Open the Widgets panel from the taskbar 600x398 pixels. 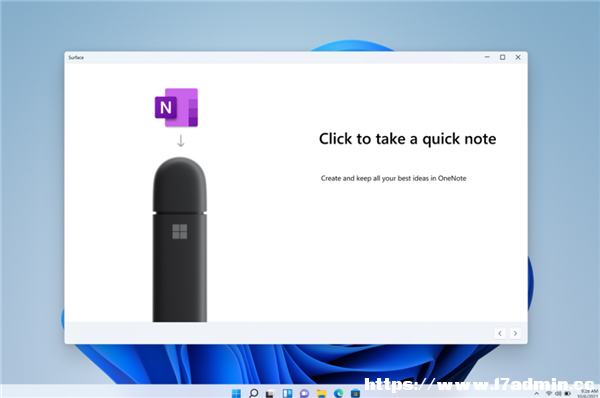[287, 393]
